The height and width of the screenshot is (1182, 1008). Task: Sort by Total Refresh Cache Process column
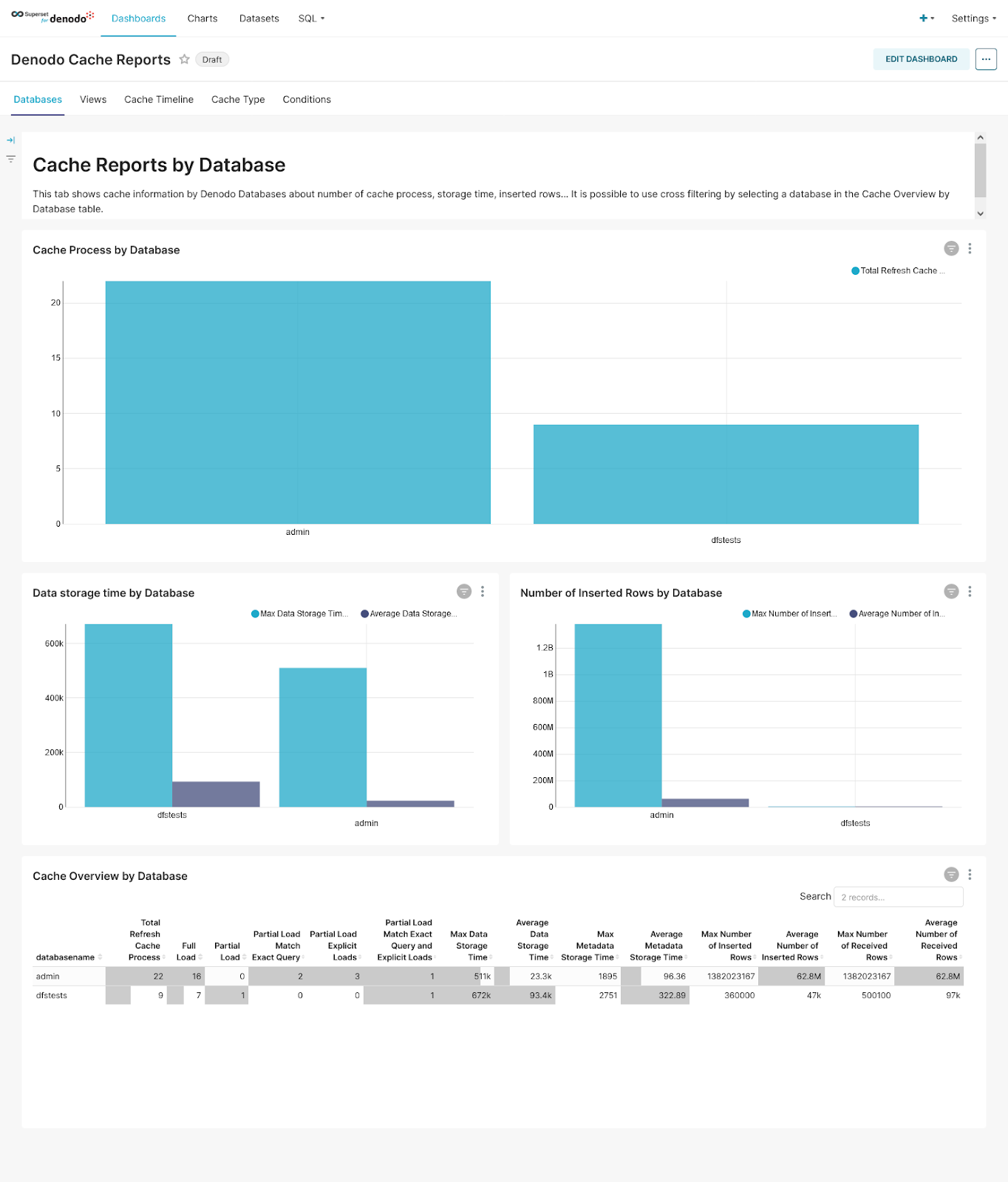tap(145, 940)
